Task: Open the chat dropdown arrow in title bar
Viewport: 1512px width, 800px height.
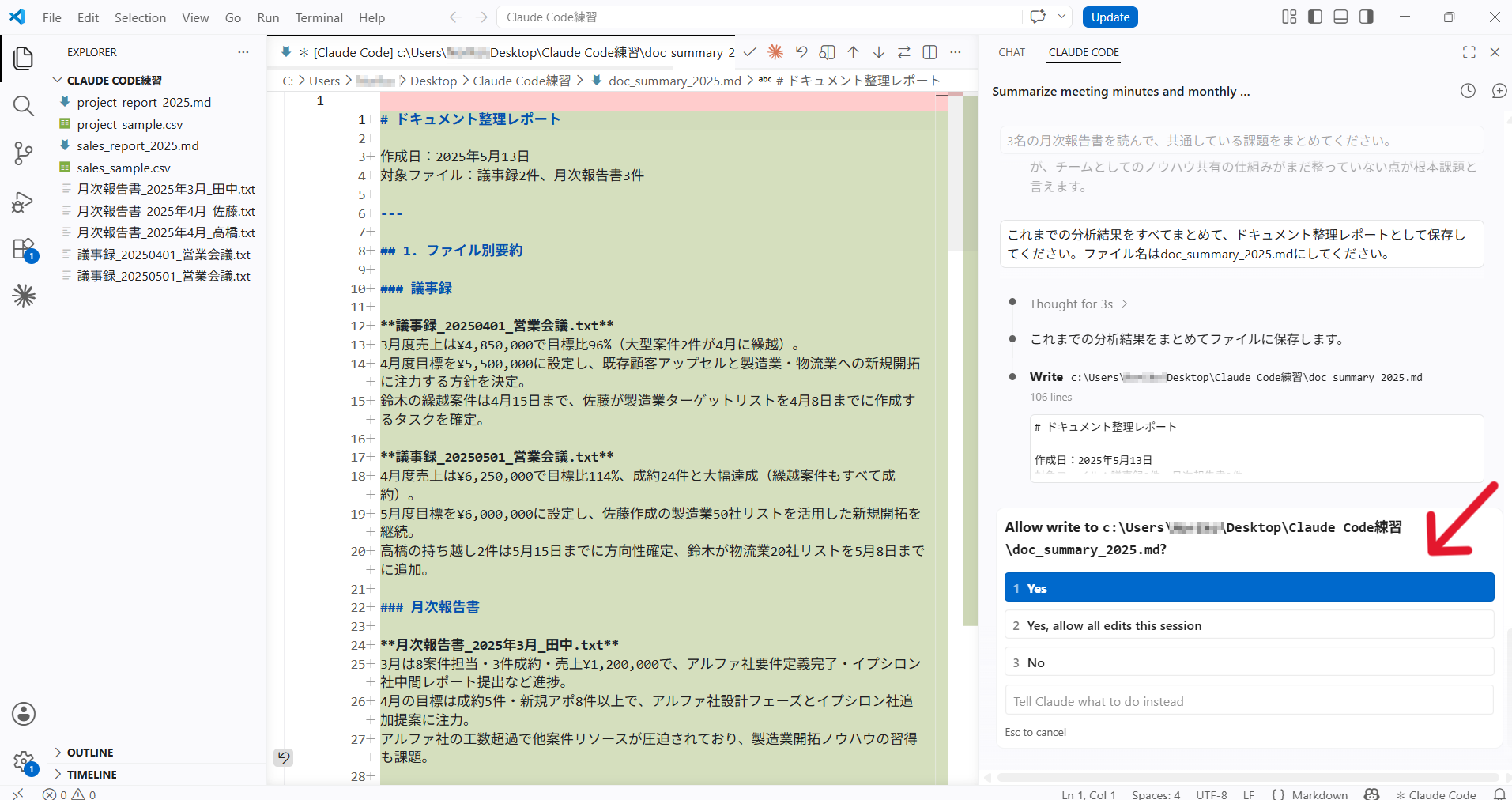Action: (x=1061, y=17)
